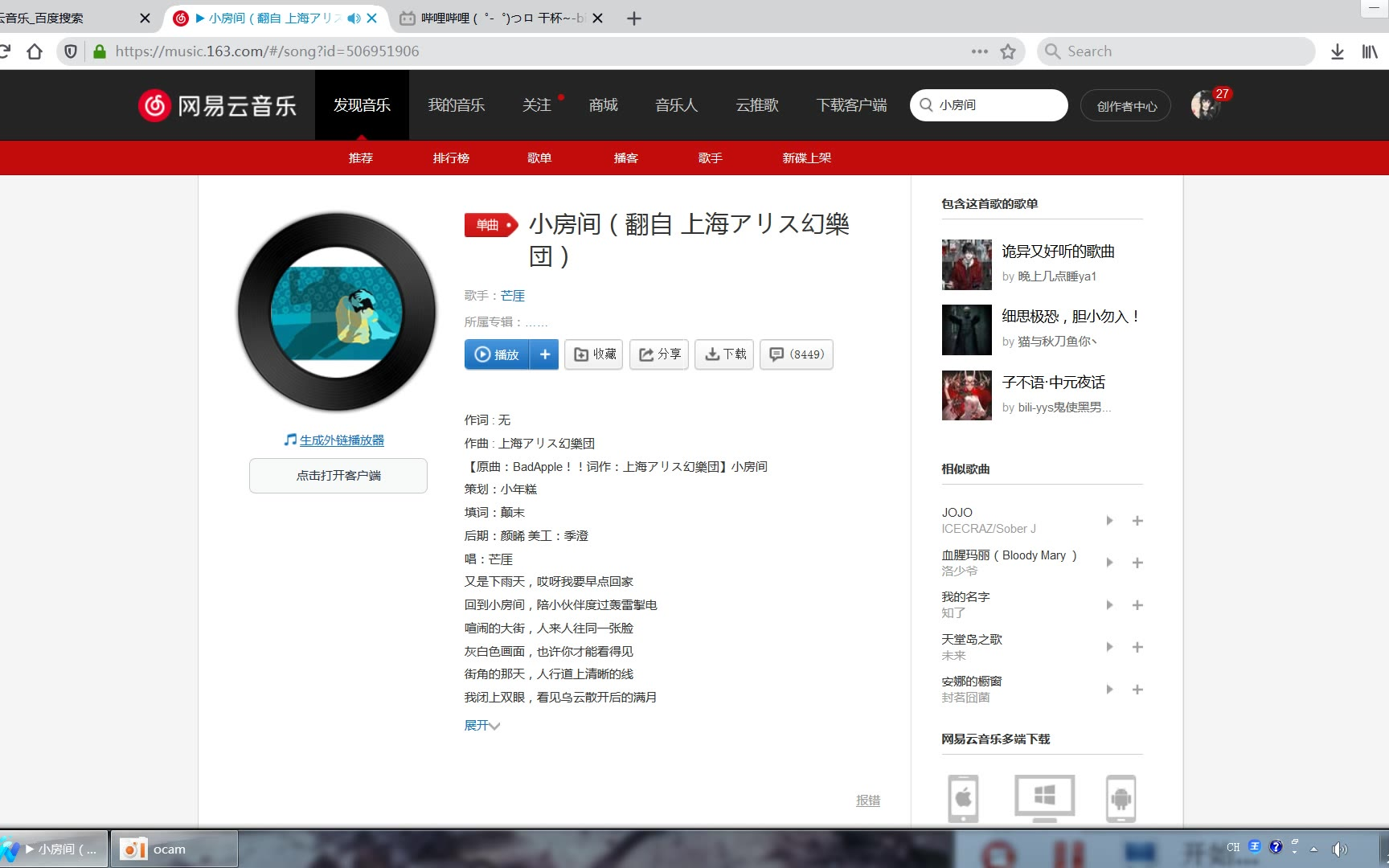The width and height of the screenshot is (1389, 868).
Task: Click the site security padlock icon
Action: pyautogui.click(x=100, y=51)
